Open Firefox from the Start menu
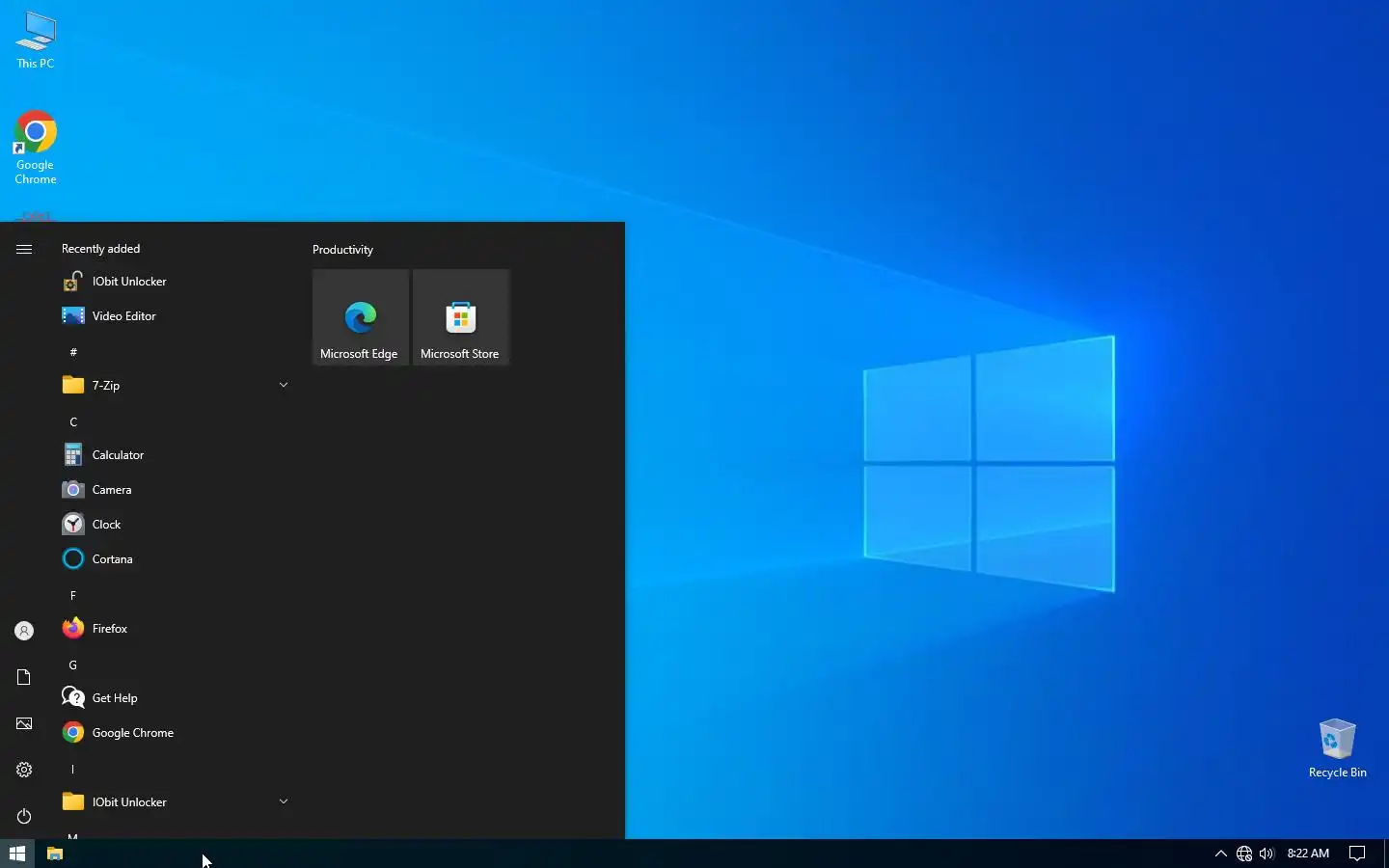 point(174,629)
